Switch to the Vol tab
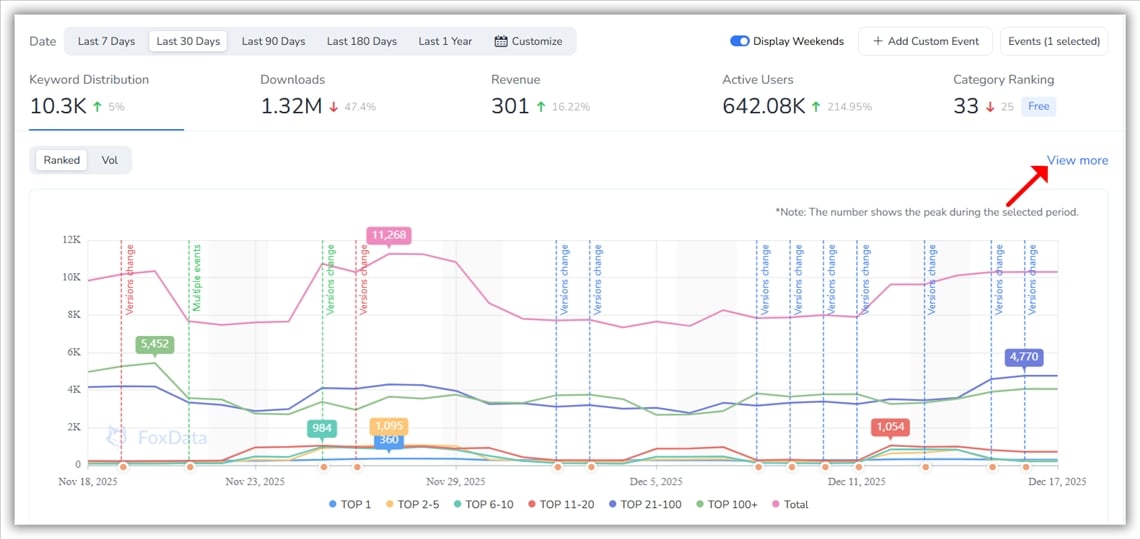 point(110,160)
